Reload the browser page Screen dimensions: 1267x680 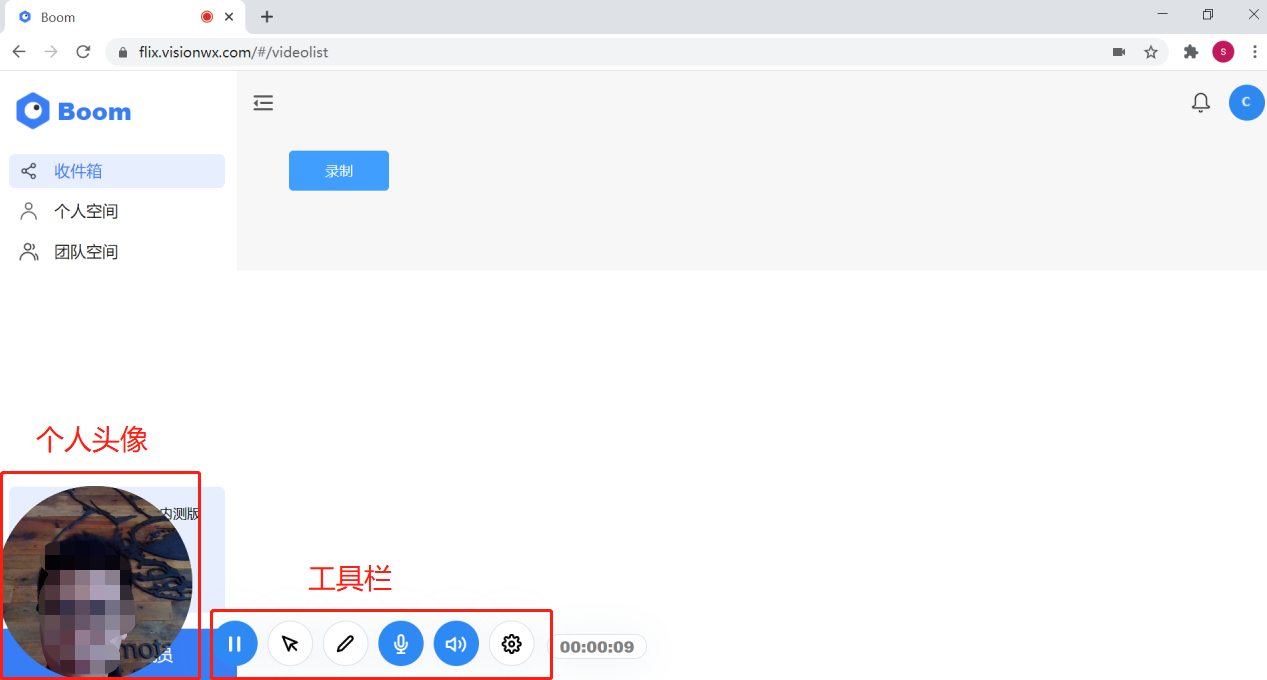(x=83, y=52)
